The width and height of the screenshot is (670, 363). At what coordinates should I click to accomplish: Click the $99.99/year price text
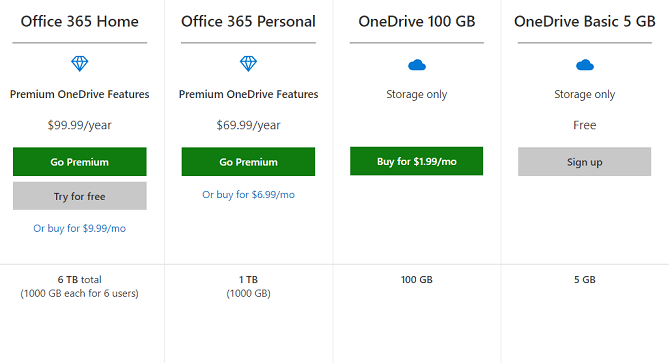(x=79, y=125)
